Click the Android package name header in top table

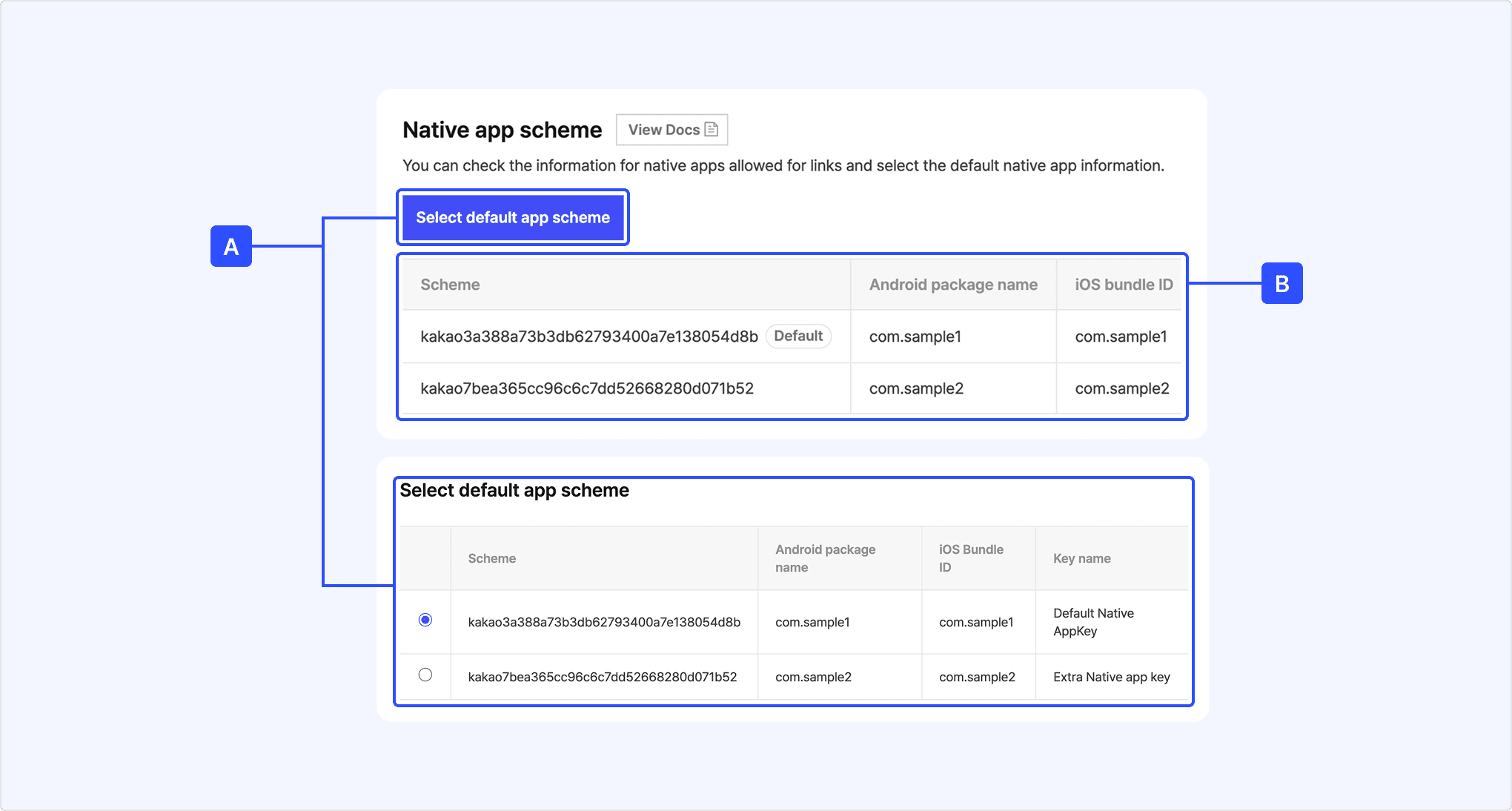click(x=953, y=285)
